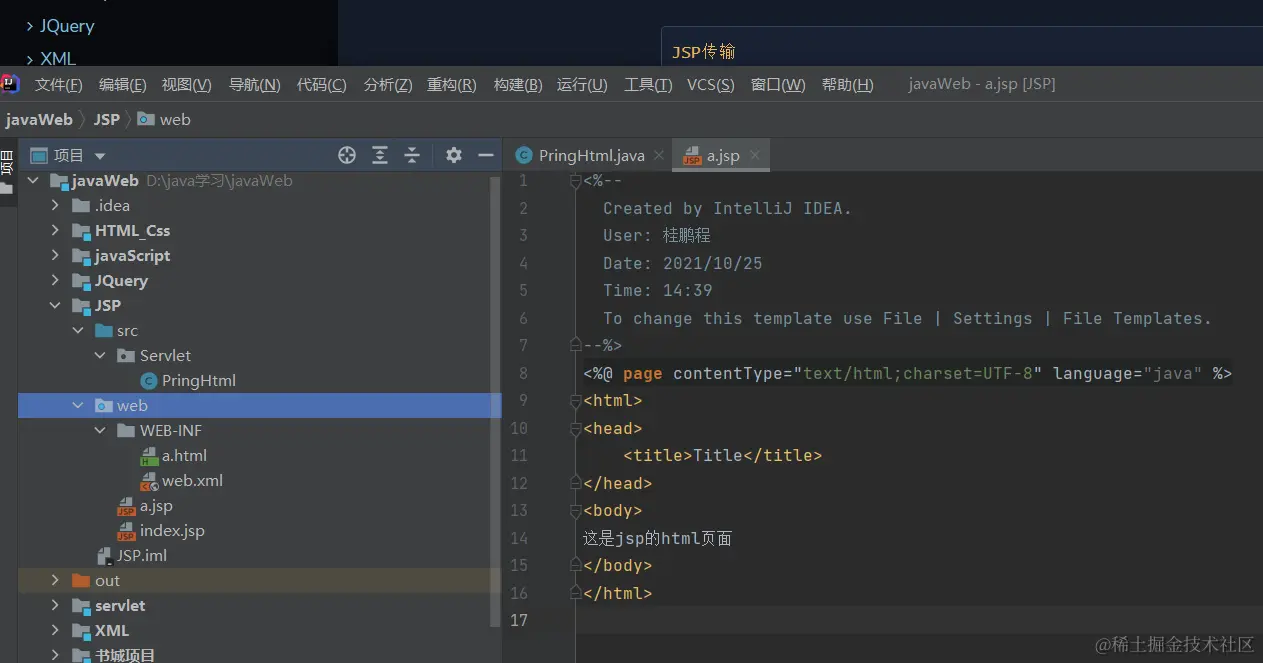Expand the .idea folder
Image resolution: width=1263 pixels, height=663 pixels.
click(56, 206)
